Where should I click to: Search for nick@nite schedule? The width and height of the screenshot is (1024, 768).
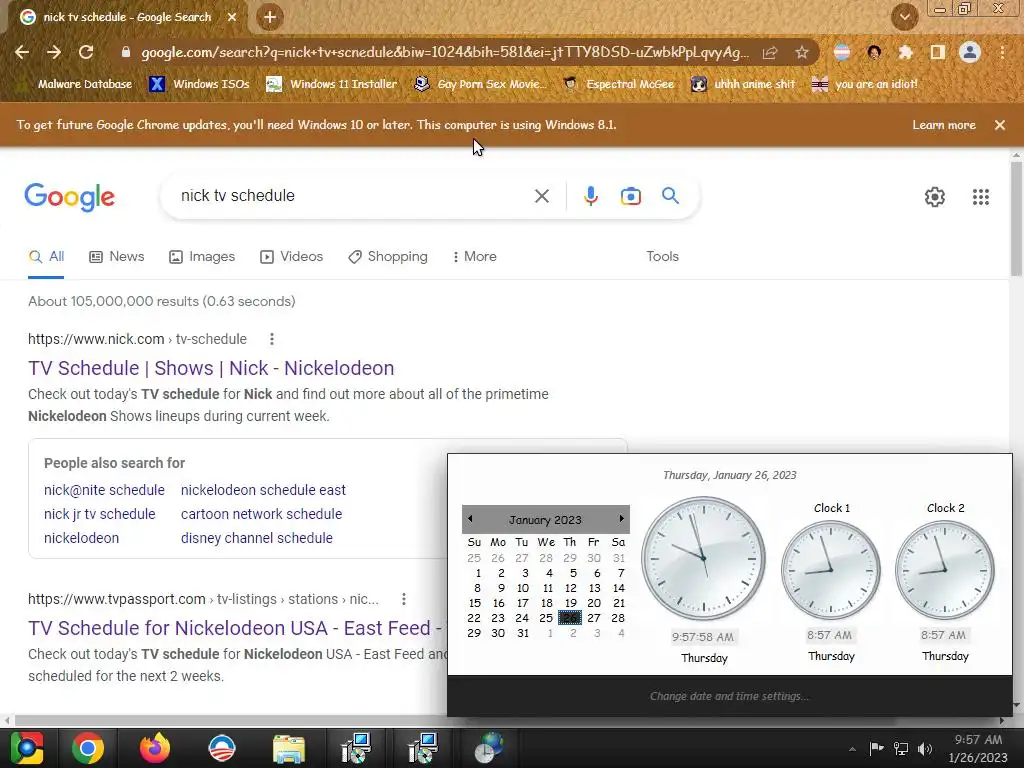104,490
